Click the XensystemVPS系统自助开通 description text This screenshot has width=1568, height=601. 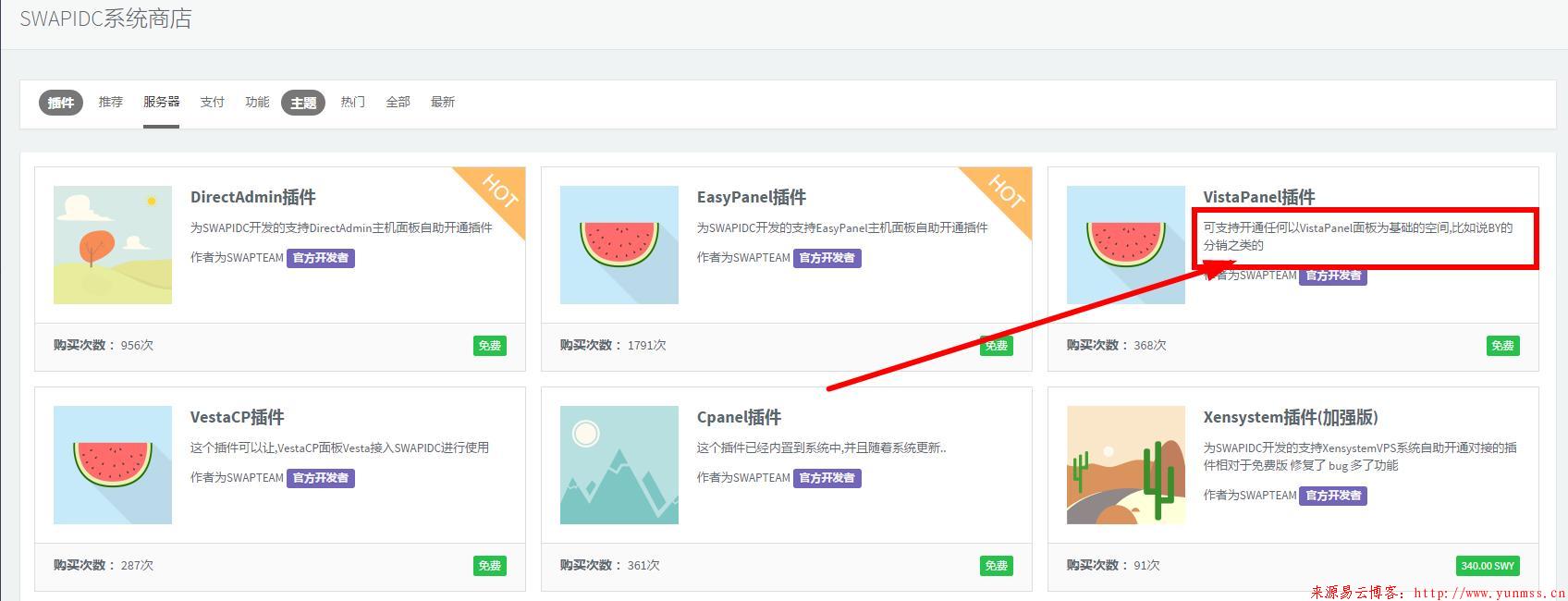[x=1360, y=456]
